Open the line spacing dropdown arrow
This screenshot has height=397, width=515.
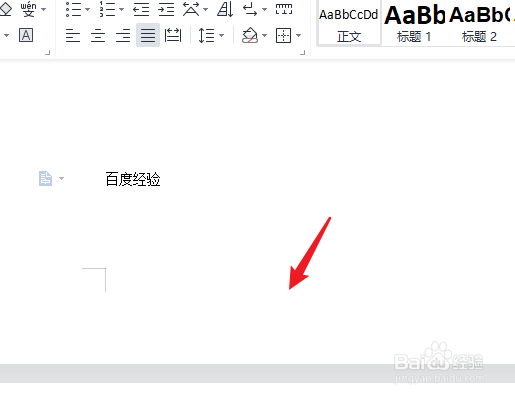click(221, 35)
